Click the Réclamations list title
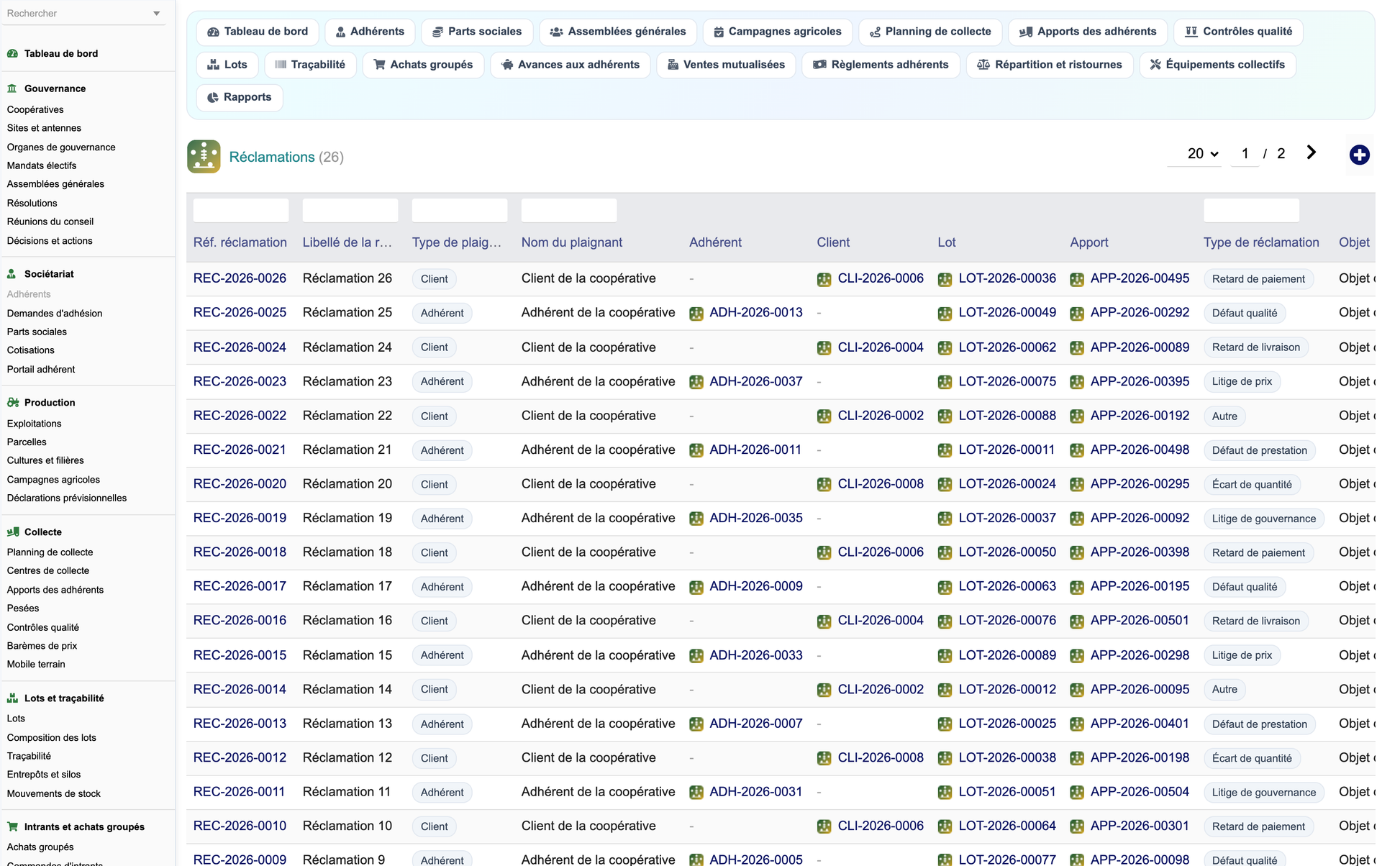This screenshot has width=1400, height=866. [x=272, y=157]
